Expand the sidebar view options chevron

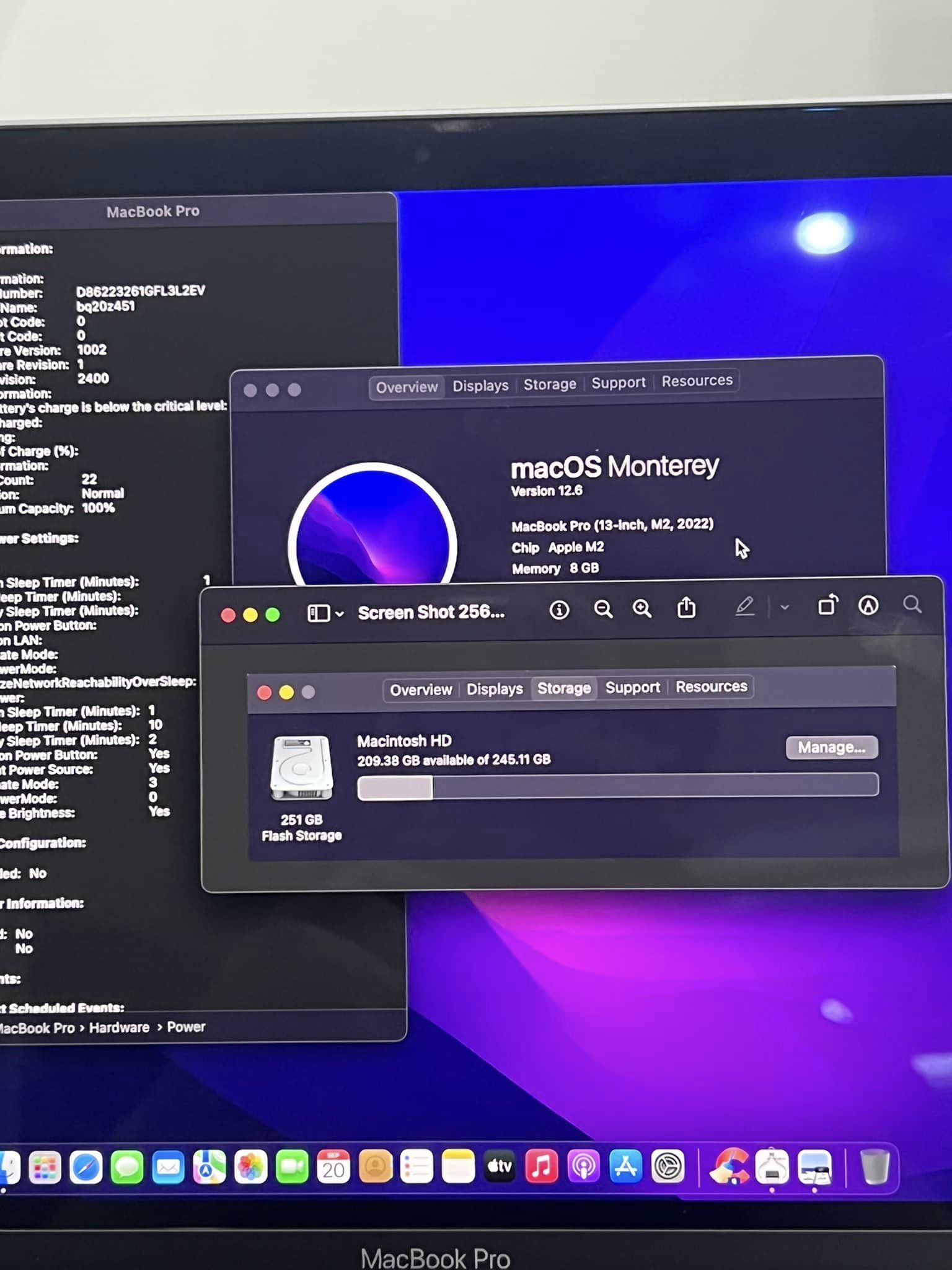(x=340, y=614)
